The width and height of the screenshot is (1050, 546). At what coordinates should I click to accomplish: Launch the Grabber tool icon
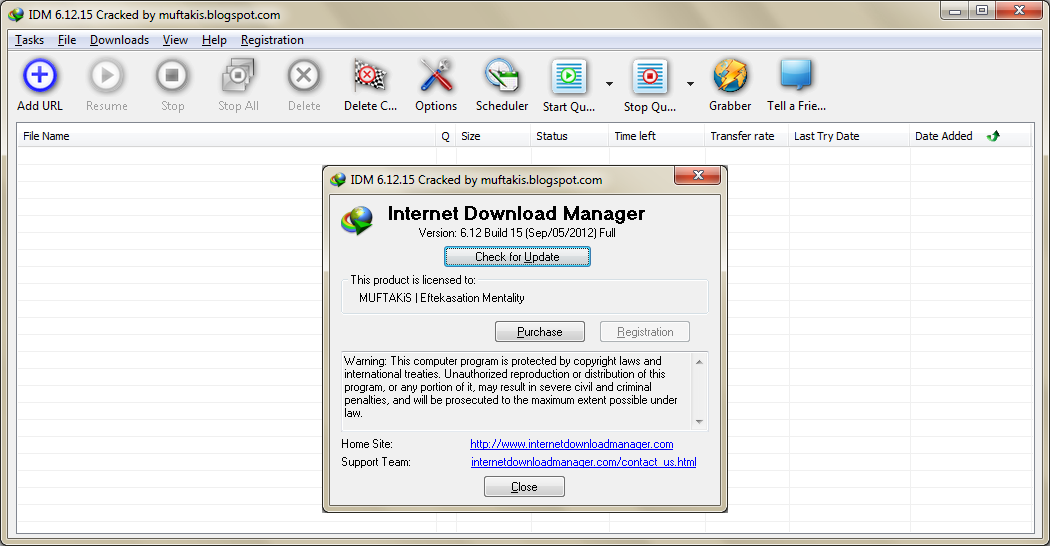[730, 75]
